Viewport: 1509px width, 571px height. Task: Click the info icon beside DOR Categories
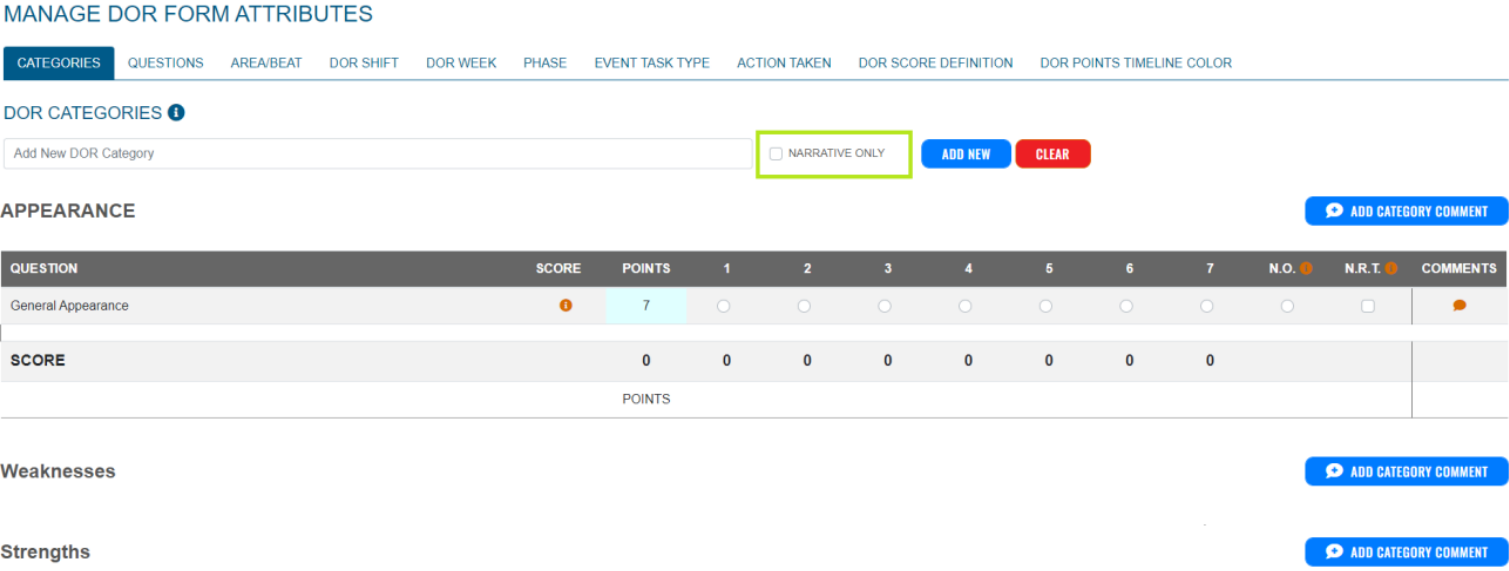pyautogui.click(x=176, y=113)
